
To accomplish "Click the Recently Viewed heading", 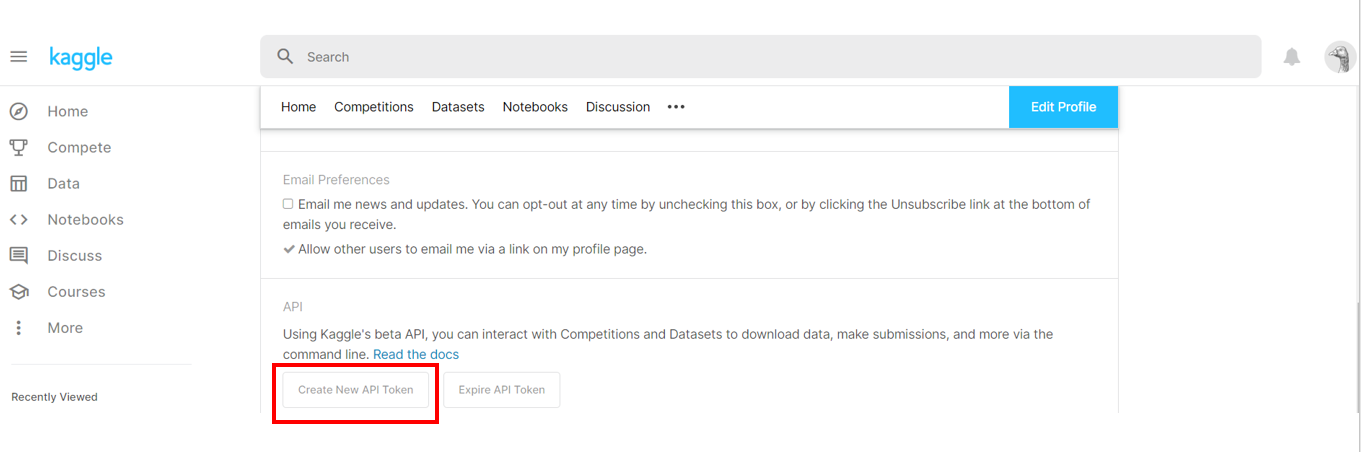I will click(54, 397).
